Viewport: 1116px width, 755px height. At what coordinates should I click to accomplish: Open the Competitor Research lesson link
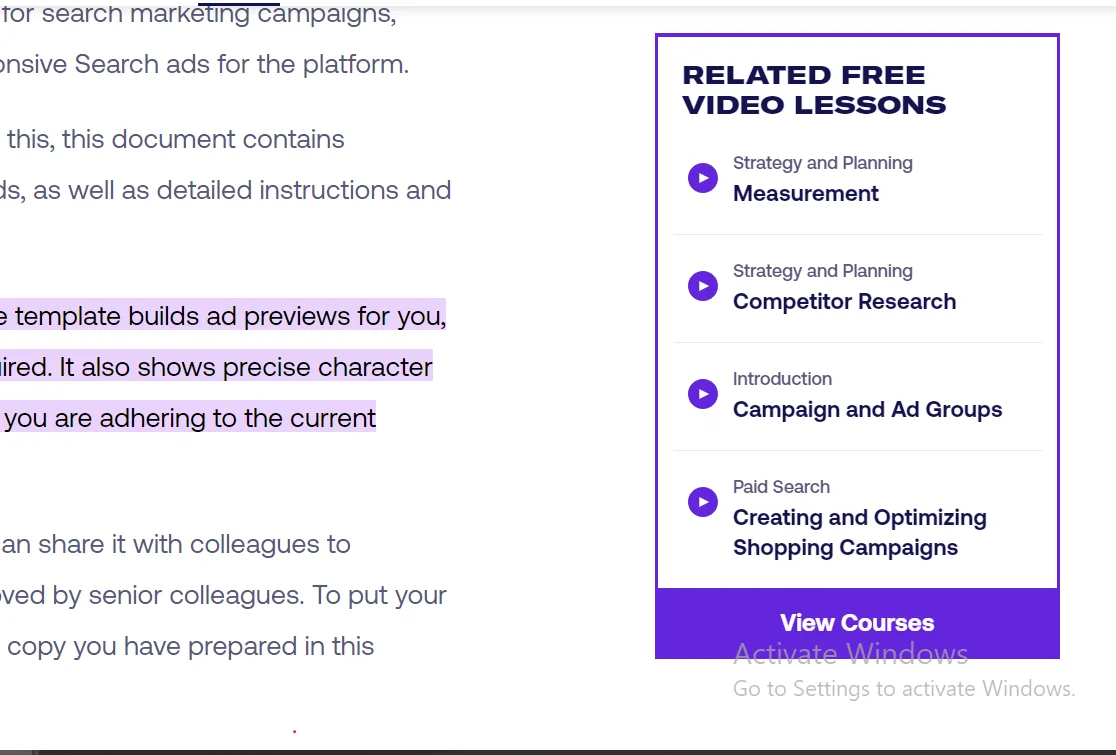(844, 301)
